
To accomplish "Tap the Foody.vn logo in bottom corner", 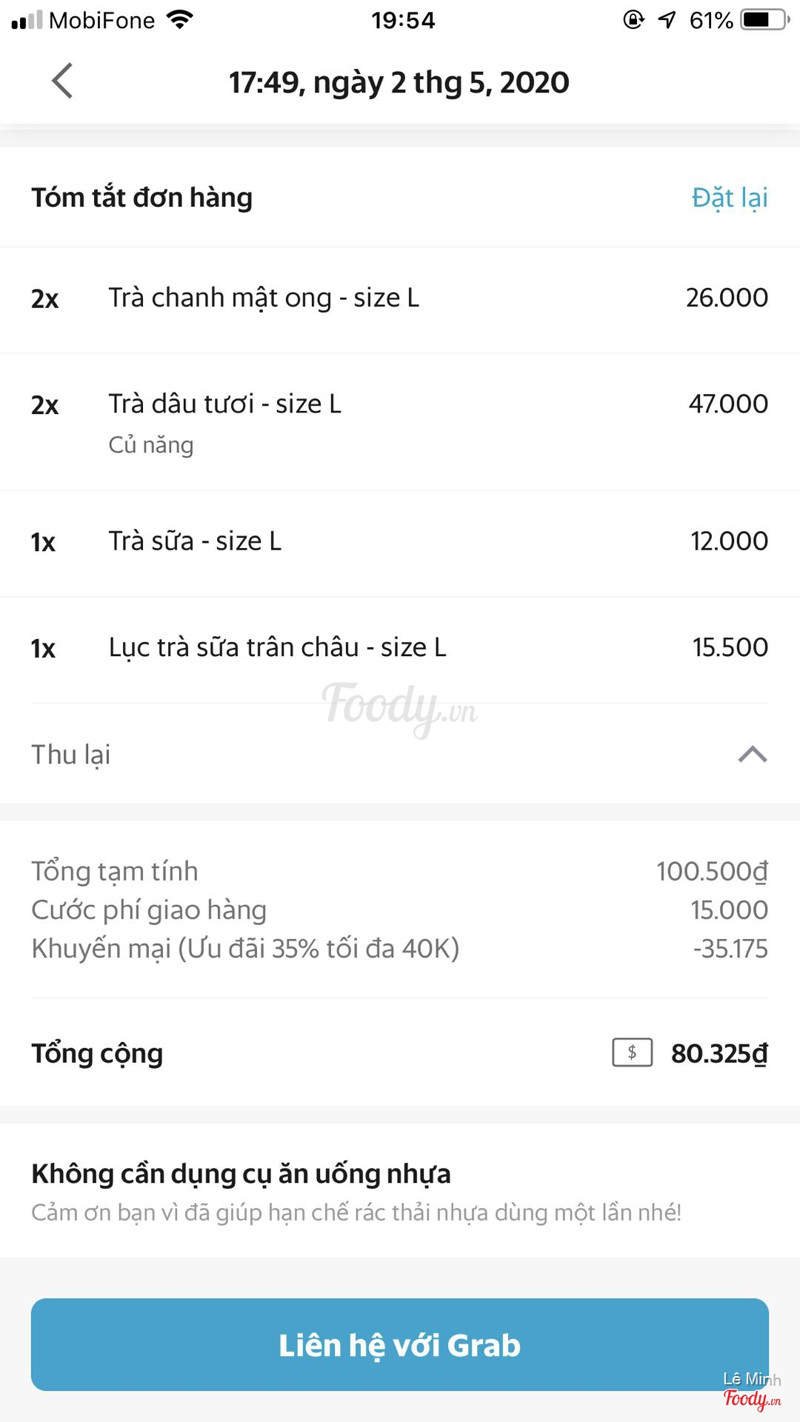I will (x=752, y=1398).
